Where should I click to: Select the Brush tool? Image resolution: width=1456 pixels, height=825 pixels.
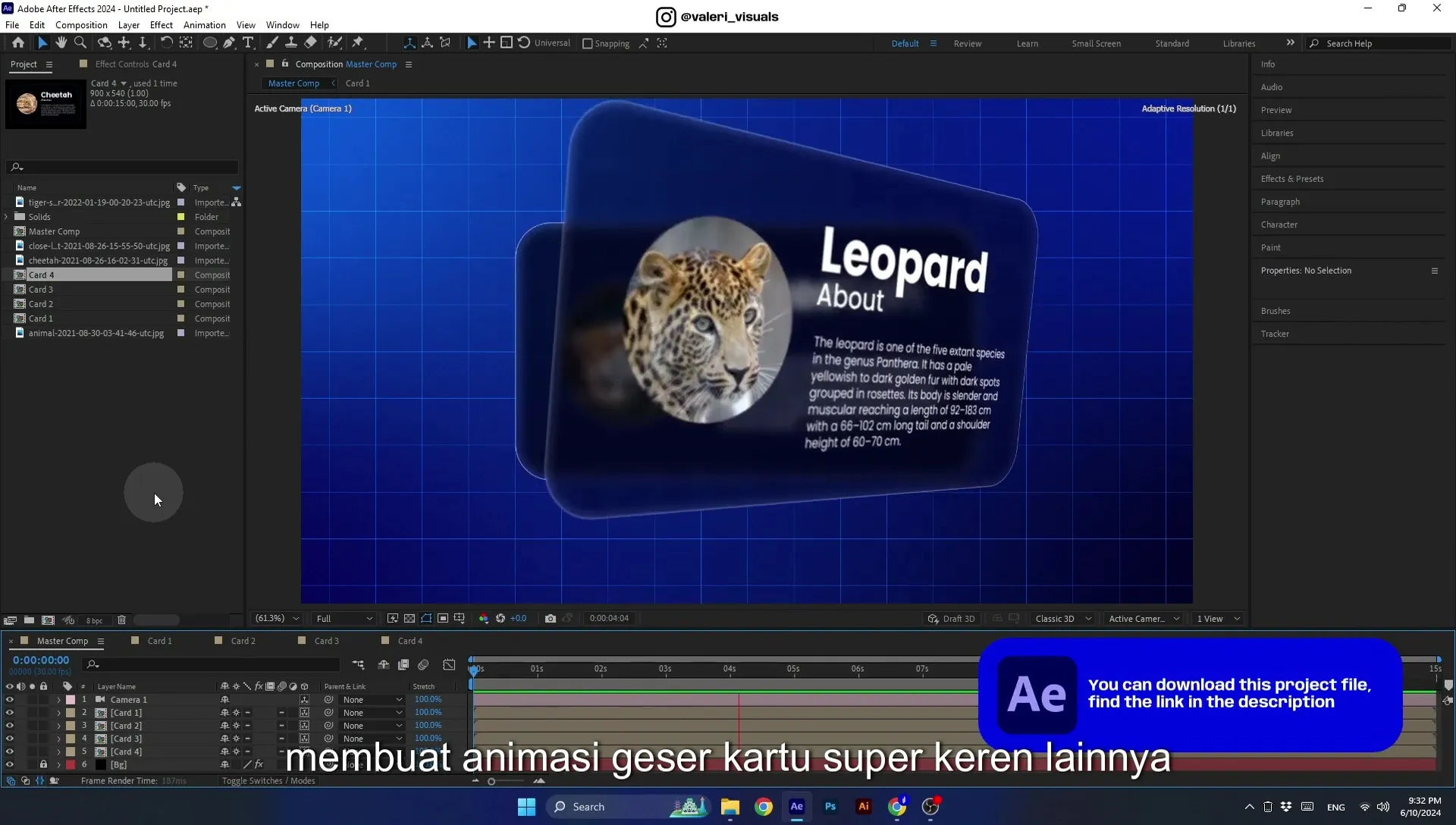[x=271, y=43]
